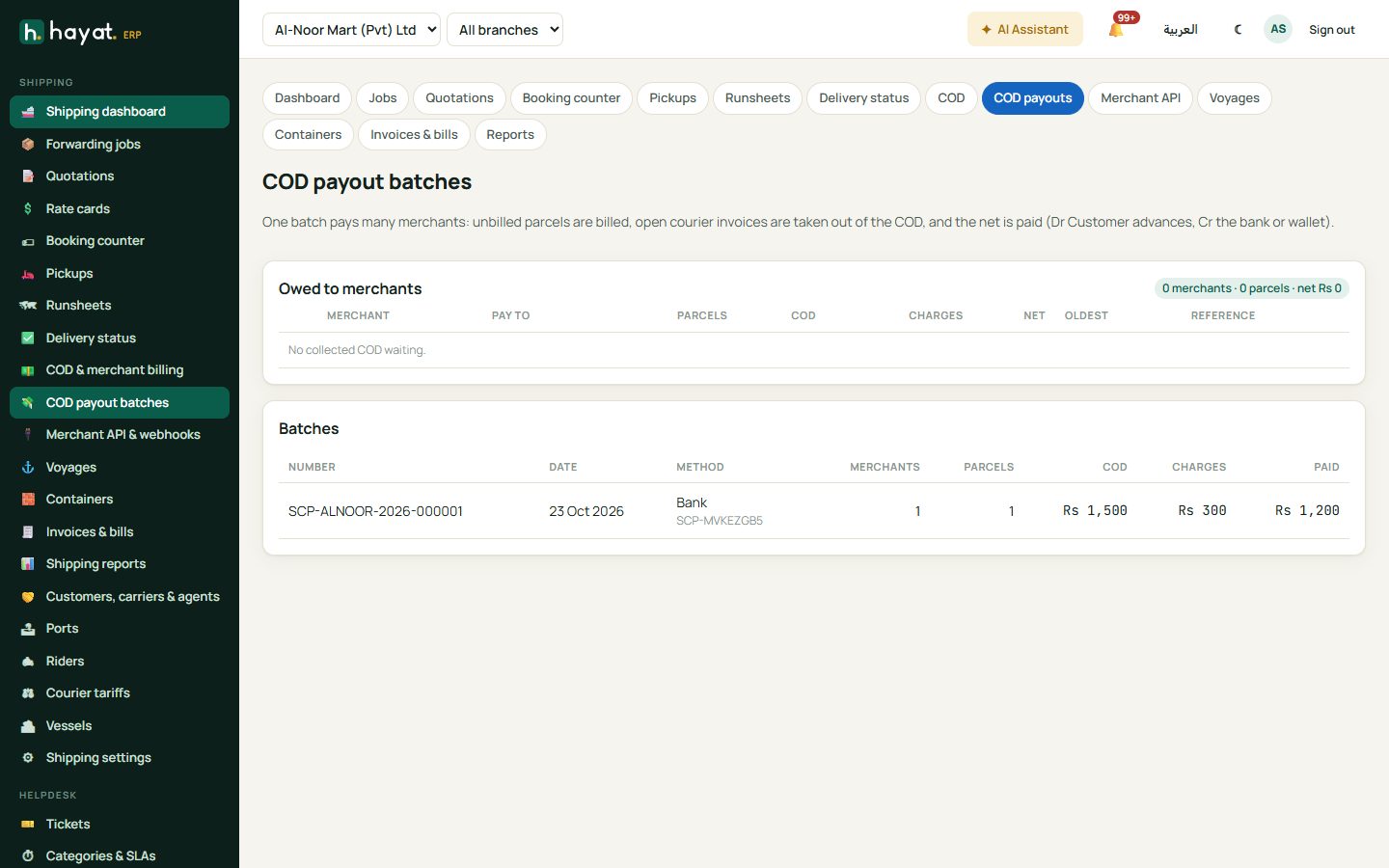Click the 0 merchants summary badge
Screen dimensions: 1389x868
coord(1252,288)
